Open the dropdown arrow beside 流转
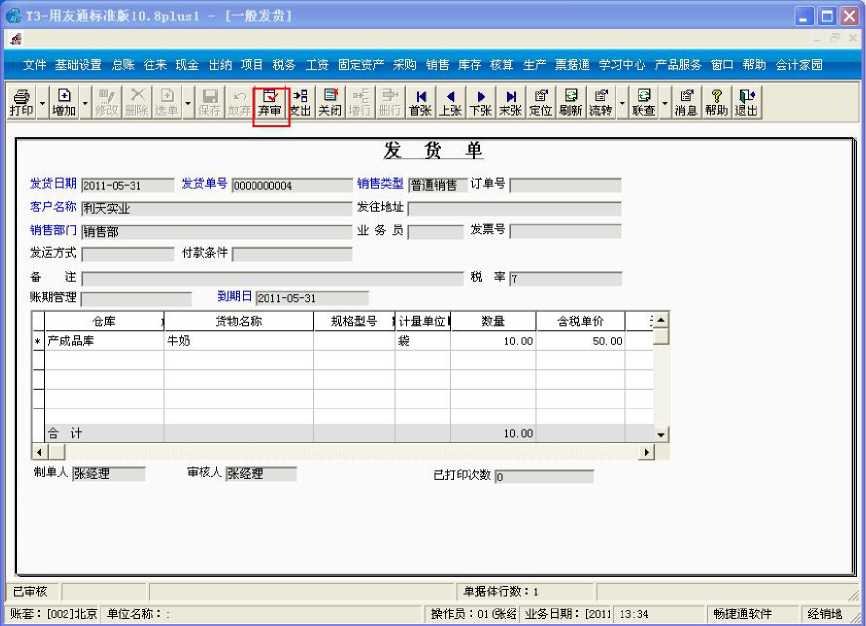Screen dimensions: 866x626 click(622, 103)
